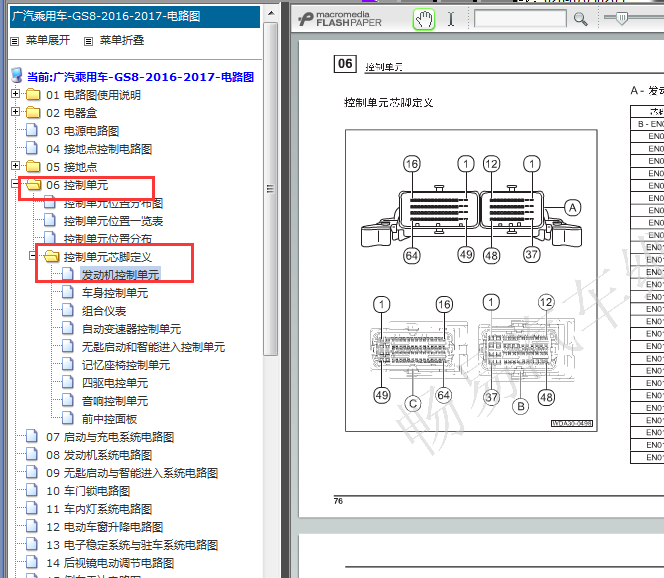
Task: Open 09 无匙启动与智能进入系统电路图
Action: [132, 473]
